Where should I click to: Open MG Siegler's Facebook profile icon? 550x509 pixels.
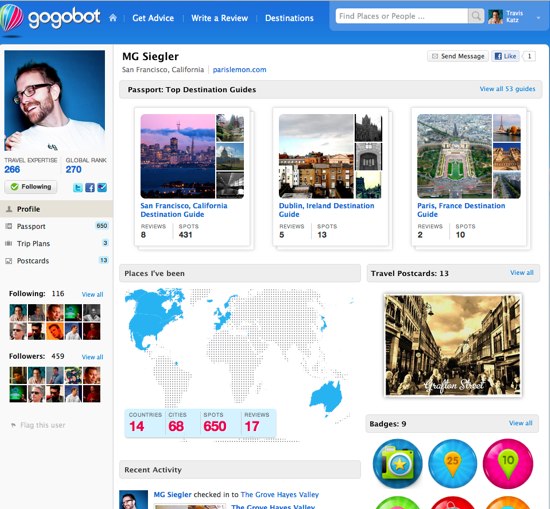pos(90,188)
